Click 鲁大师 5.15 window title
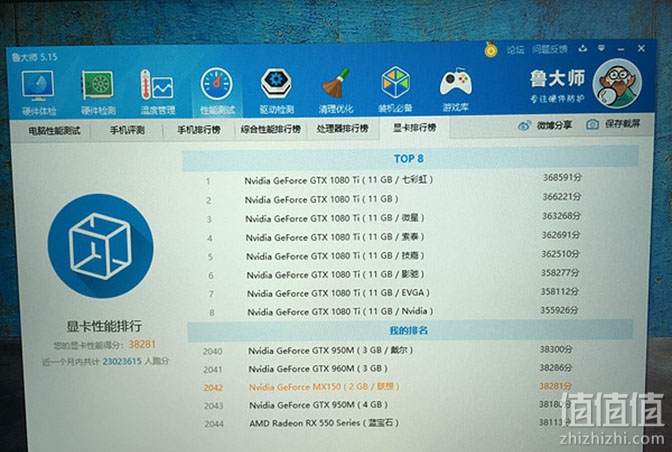 click(34, 57)
